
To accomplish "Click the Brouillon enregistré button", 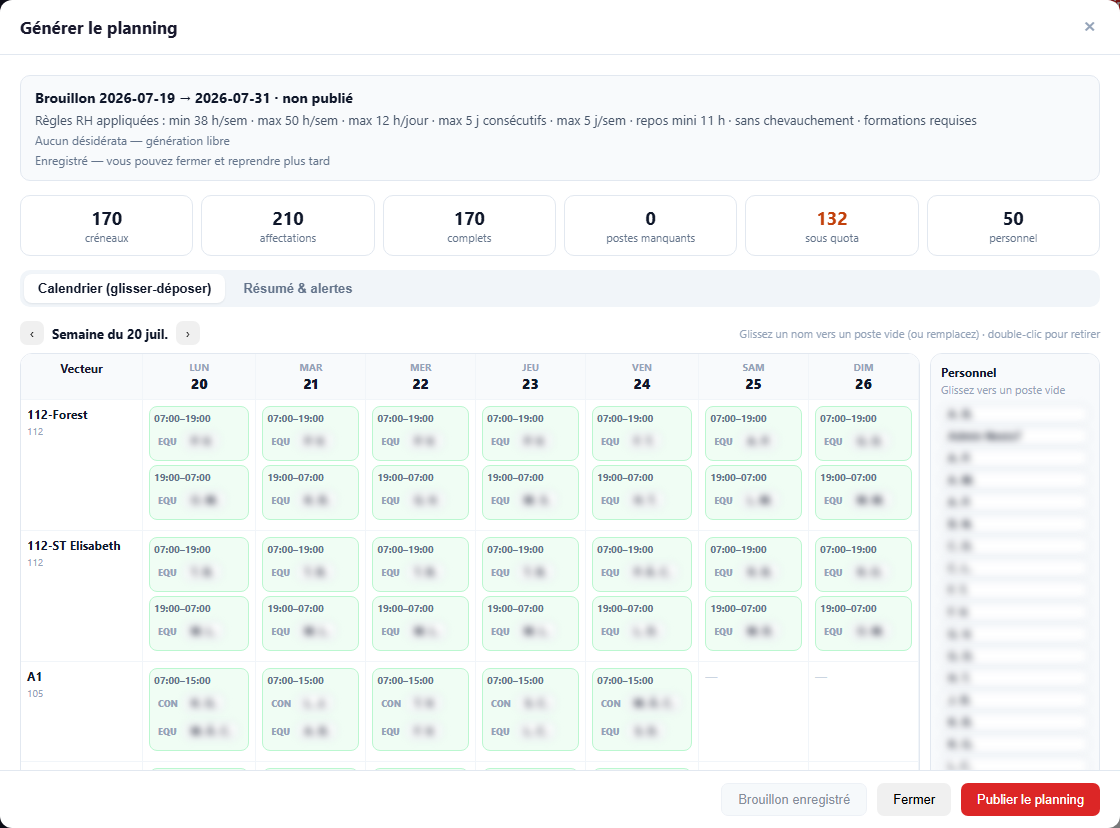I will 794,799.
